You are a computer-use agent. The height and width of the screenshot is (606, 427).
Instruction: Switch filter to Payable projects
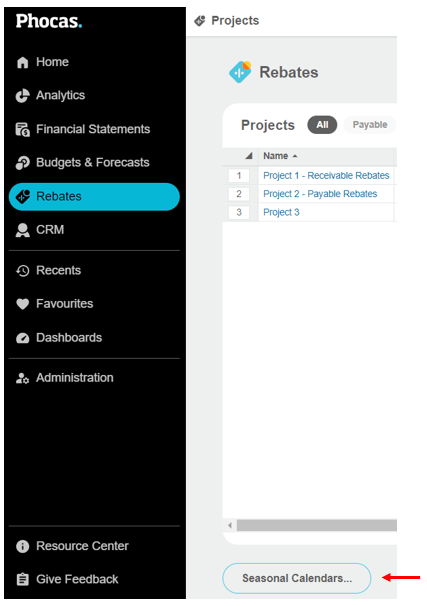coord(369,125)
